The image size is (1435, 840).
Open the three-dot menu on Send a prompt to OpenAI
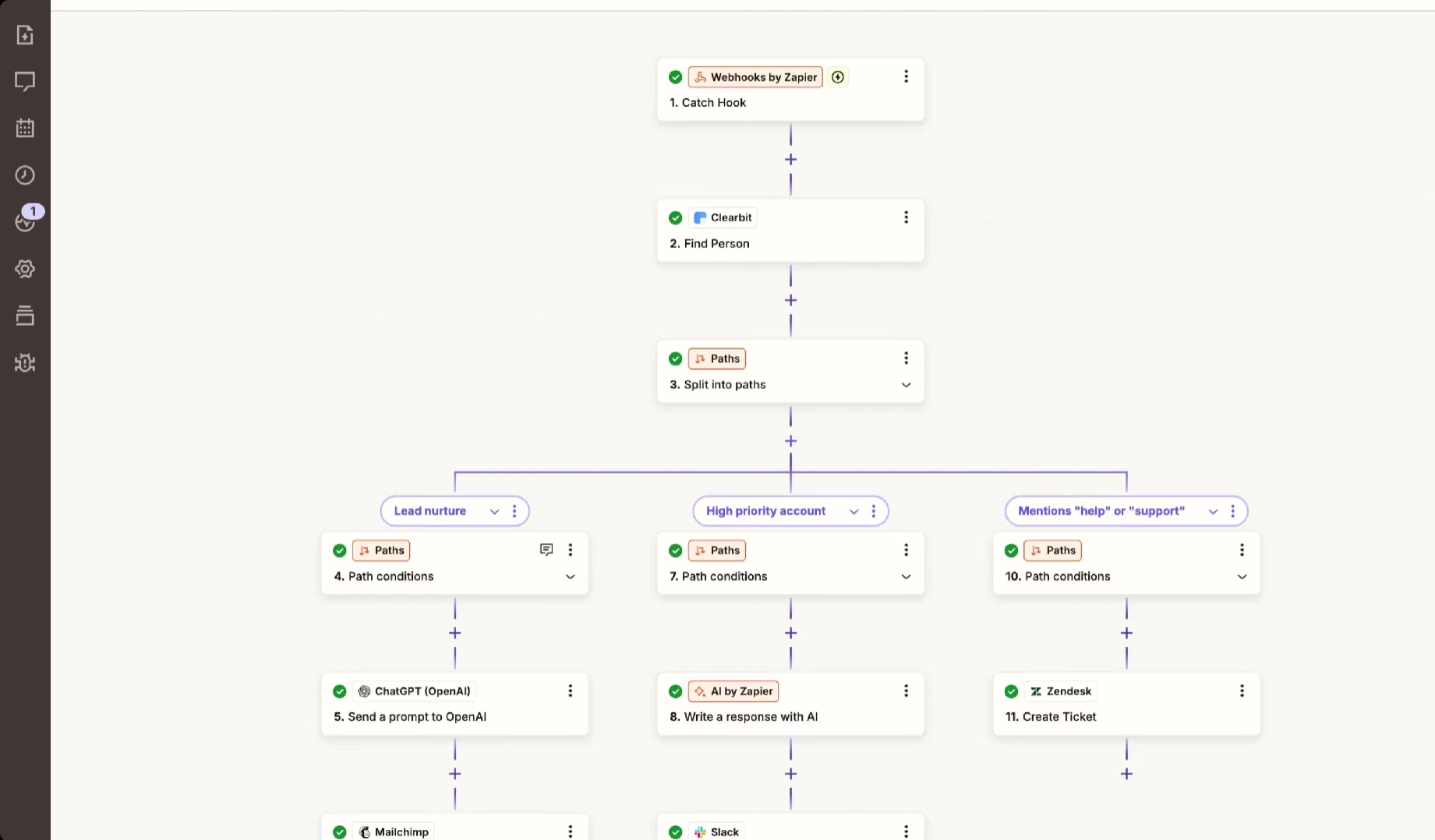click(571, 691)
